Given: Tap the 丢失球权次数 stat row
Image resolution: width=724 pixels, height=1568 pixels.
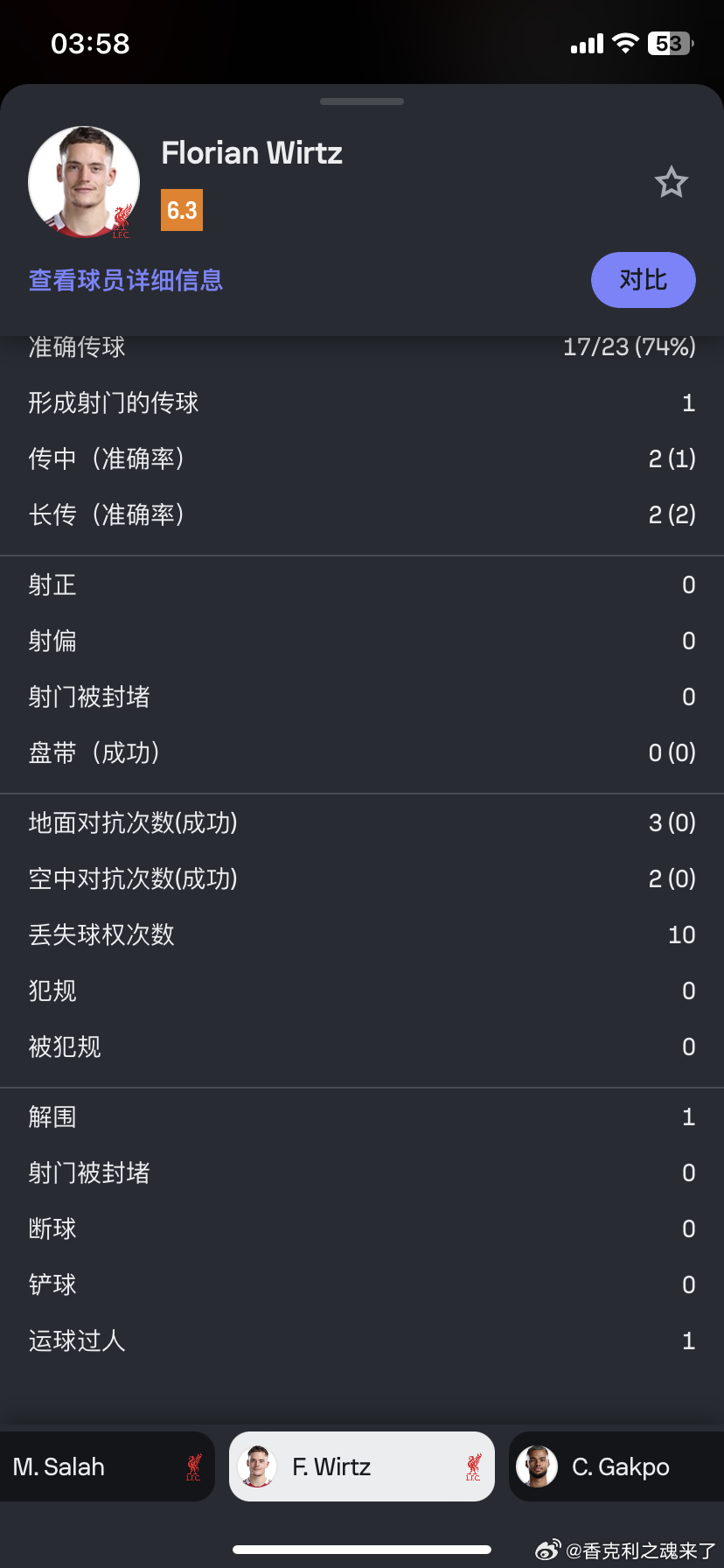Looking at the screenshot, I should [362, 934].
